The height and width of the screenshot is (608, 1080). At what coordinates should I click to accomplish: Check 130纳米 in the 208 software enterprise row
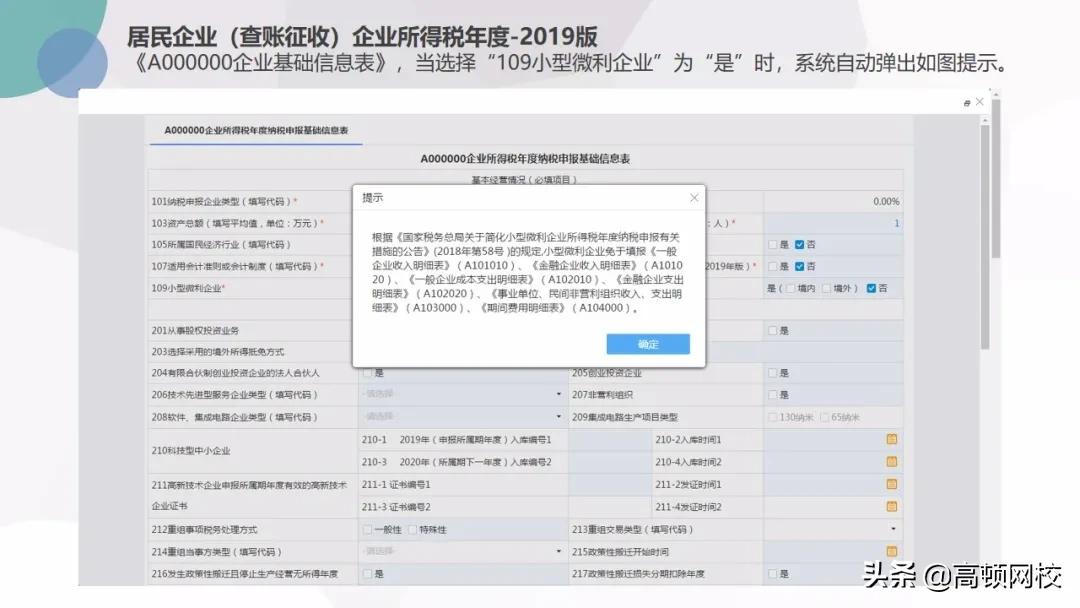coord(772,417)
